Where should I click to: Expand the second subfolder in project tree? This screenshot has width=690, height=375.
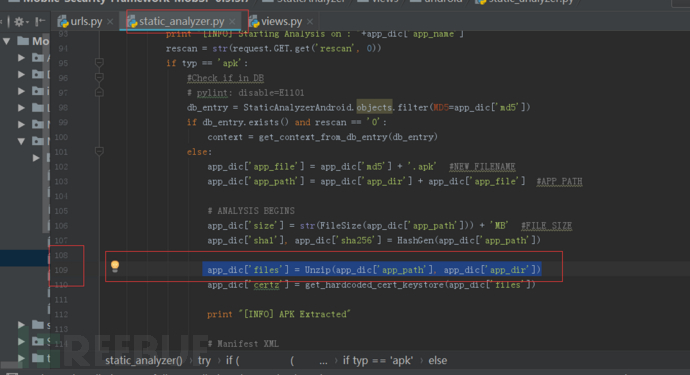(21, 74)
